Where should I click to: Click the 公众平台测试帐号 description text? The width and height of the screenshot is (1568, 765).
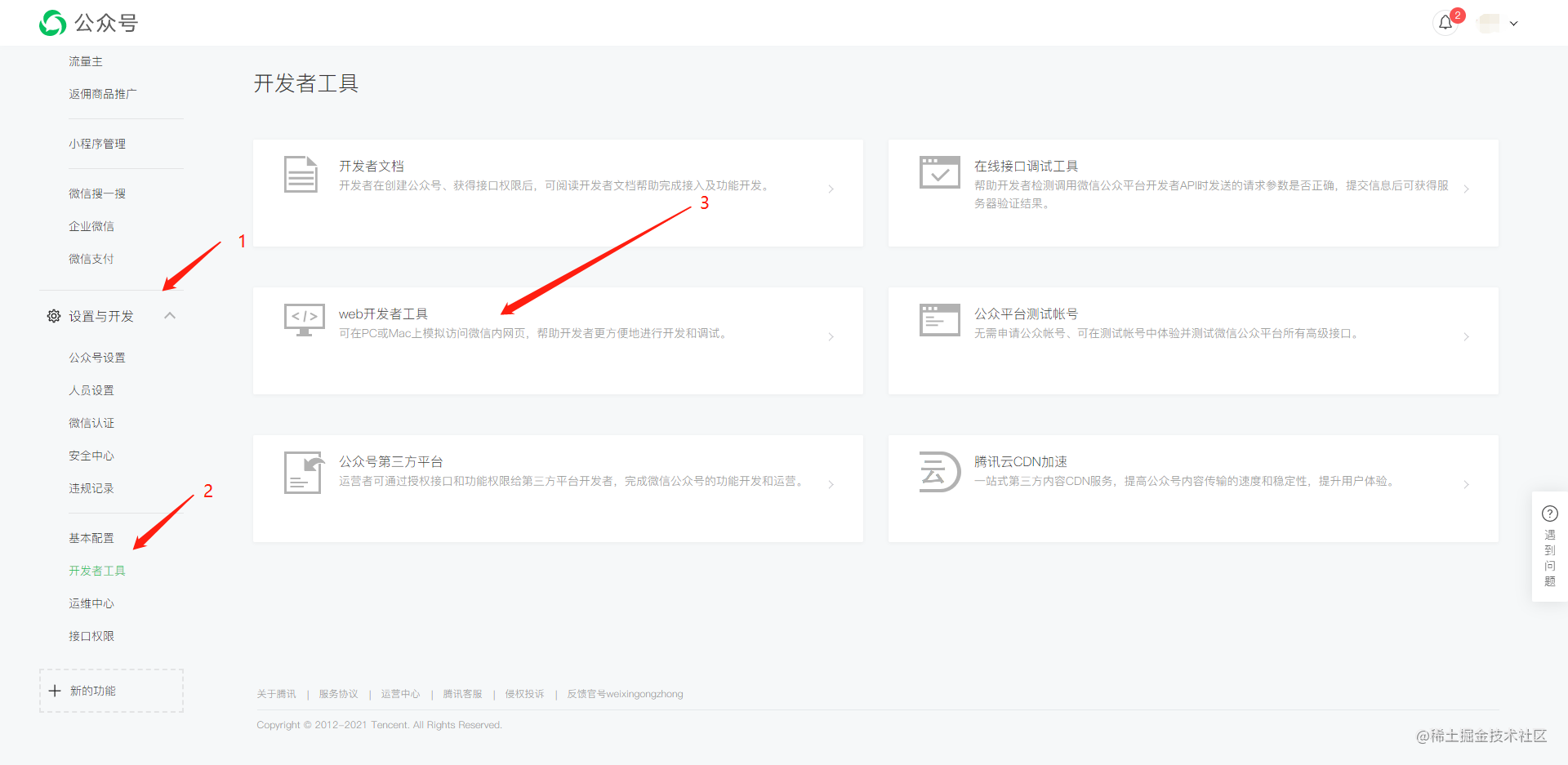pyautogui.click(x=1168, y=333)
